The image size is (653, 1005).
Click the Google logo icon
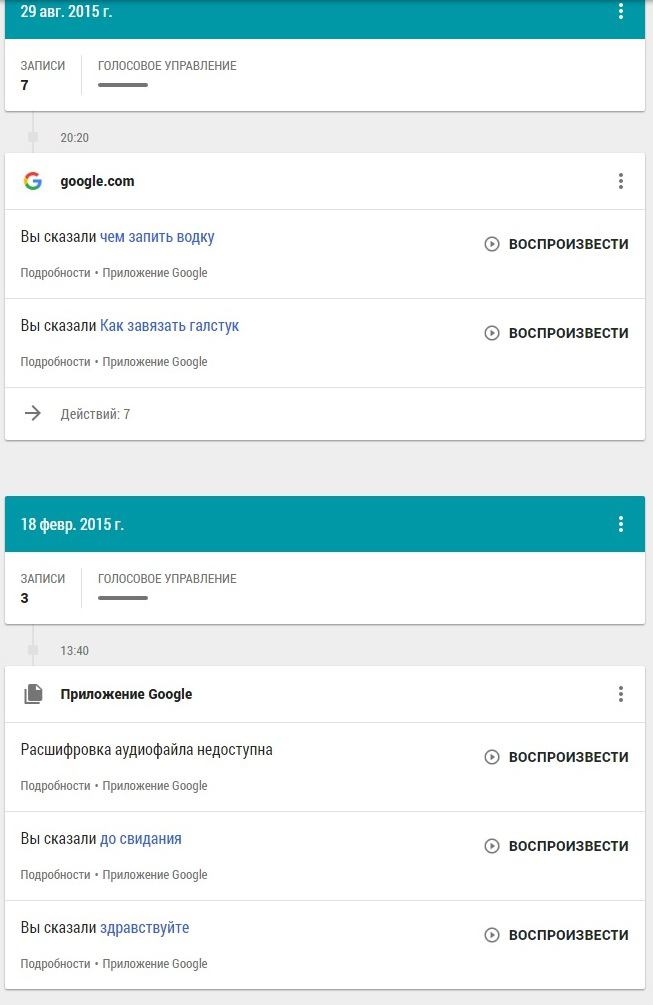(x=33, y=181)
